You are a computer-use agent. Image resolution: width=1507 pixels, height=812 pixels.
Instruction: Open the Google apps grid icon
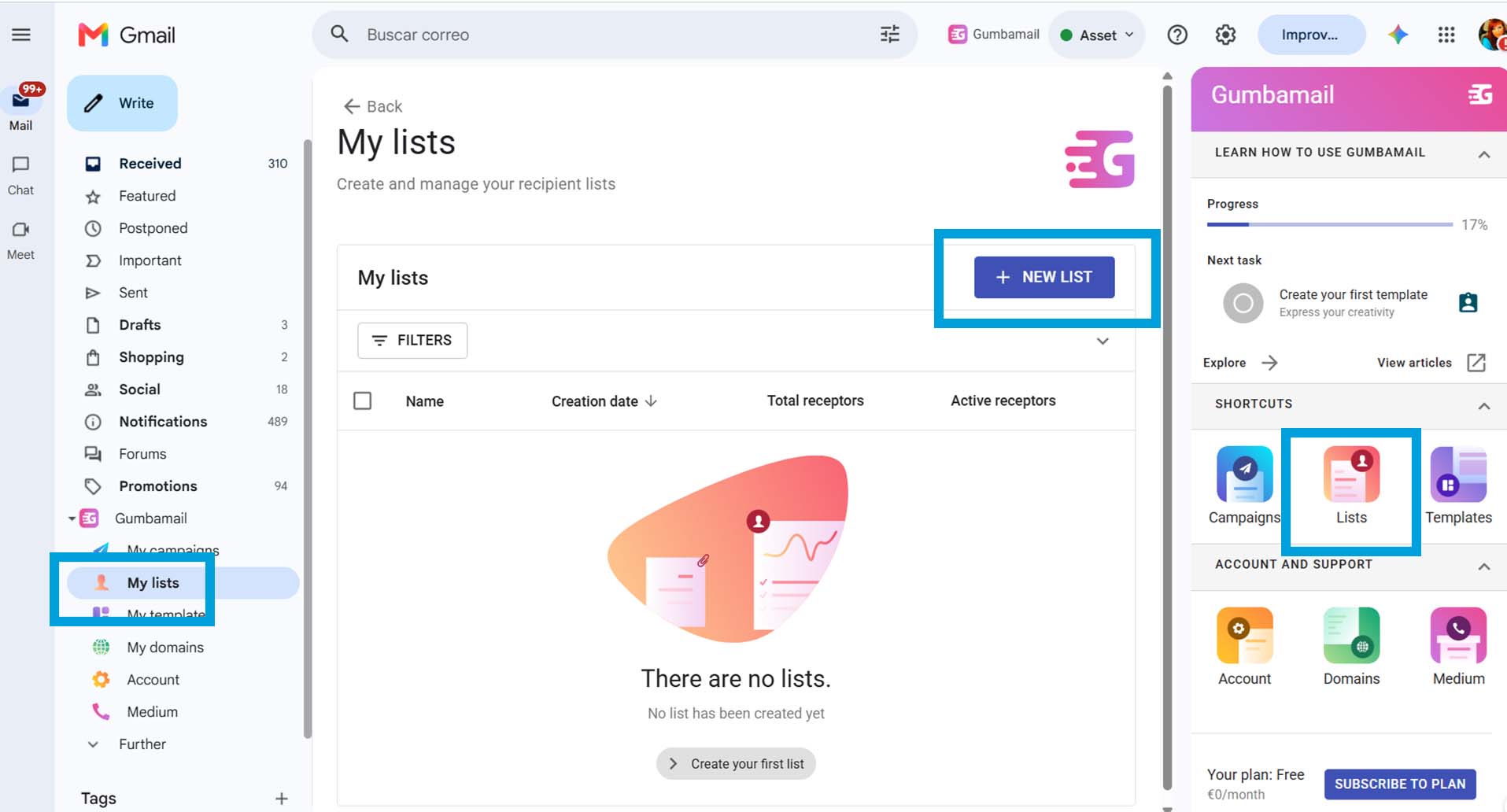[1446, 35]
